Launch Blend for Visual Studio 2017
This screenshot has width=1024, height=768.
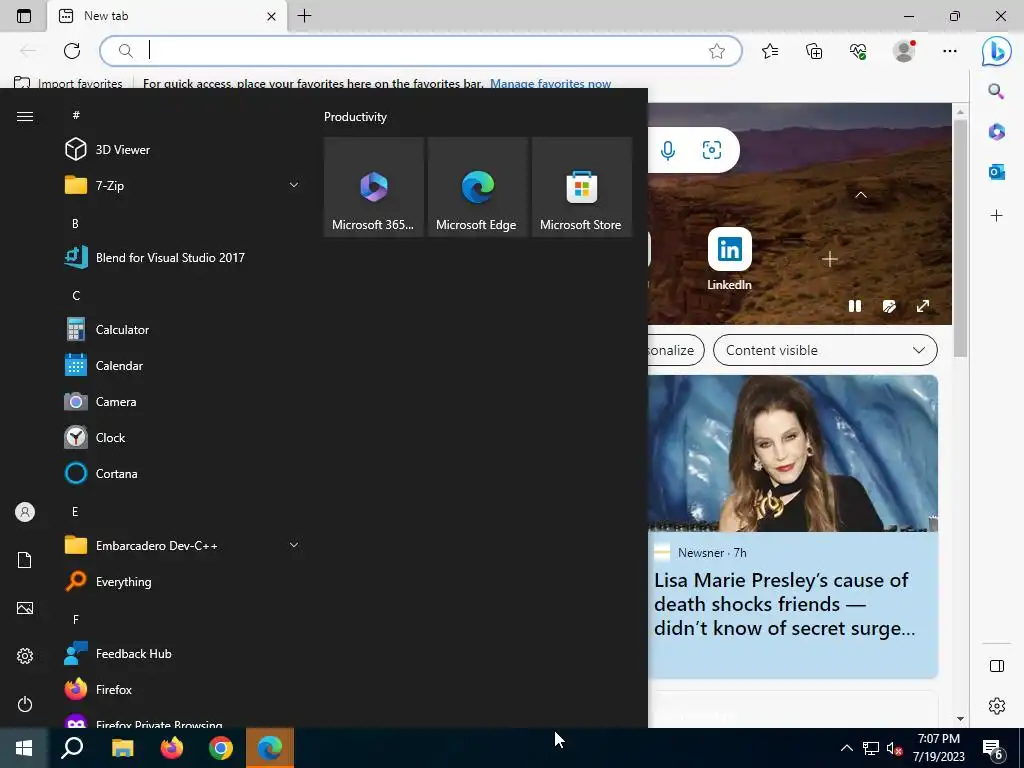182,257
